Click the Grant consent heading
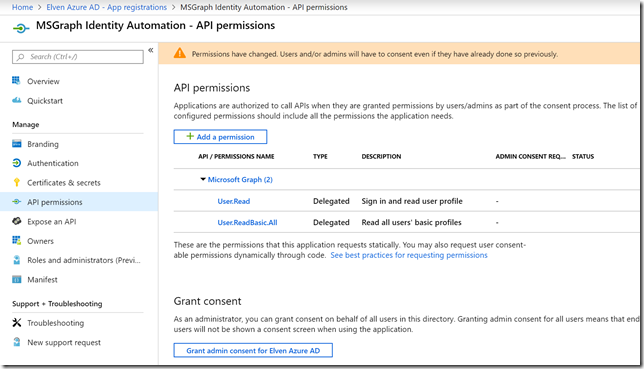Image resolution: width=644 pixels, height=369 pixels. [207, 301]
